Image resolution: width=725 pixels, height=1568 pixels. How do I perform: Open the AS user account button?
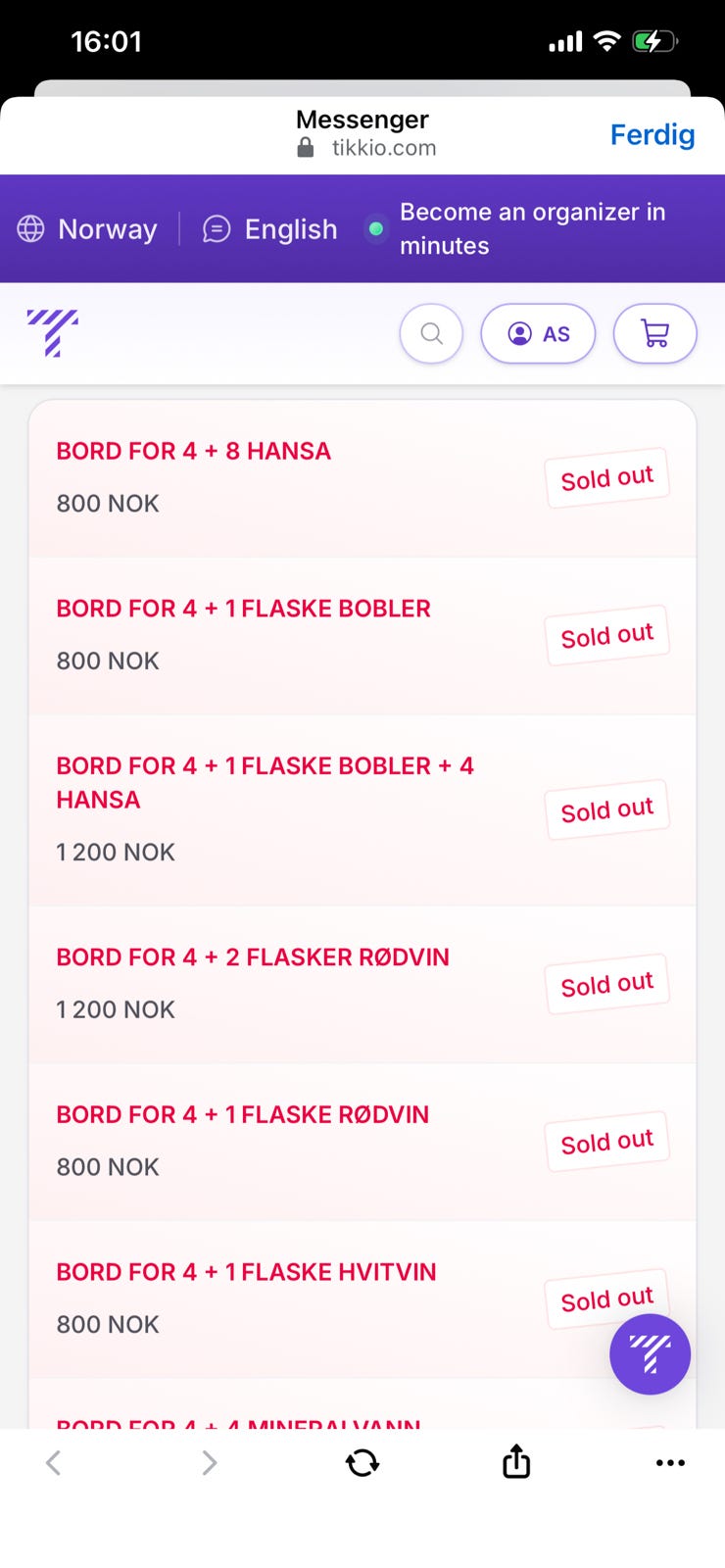538,333
